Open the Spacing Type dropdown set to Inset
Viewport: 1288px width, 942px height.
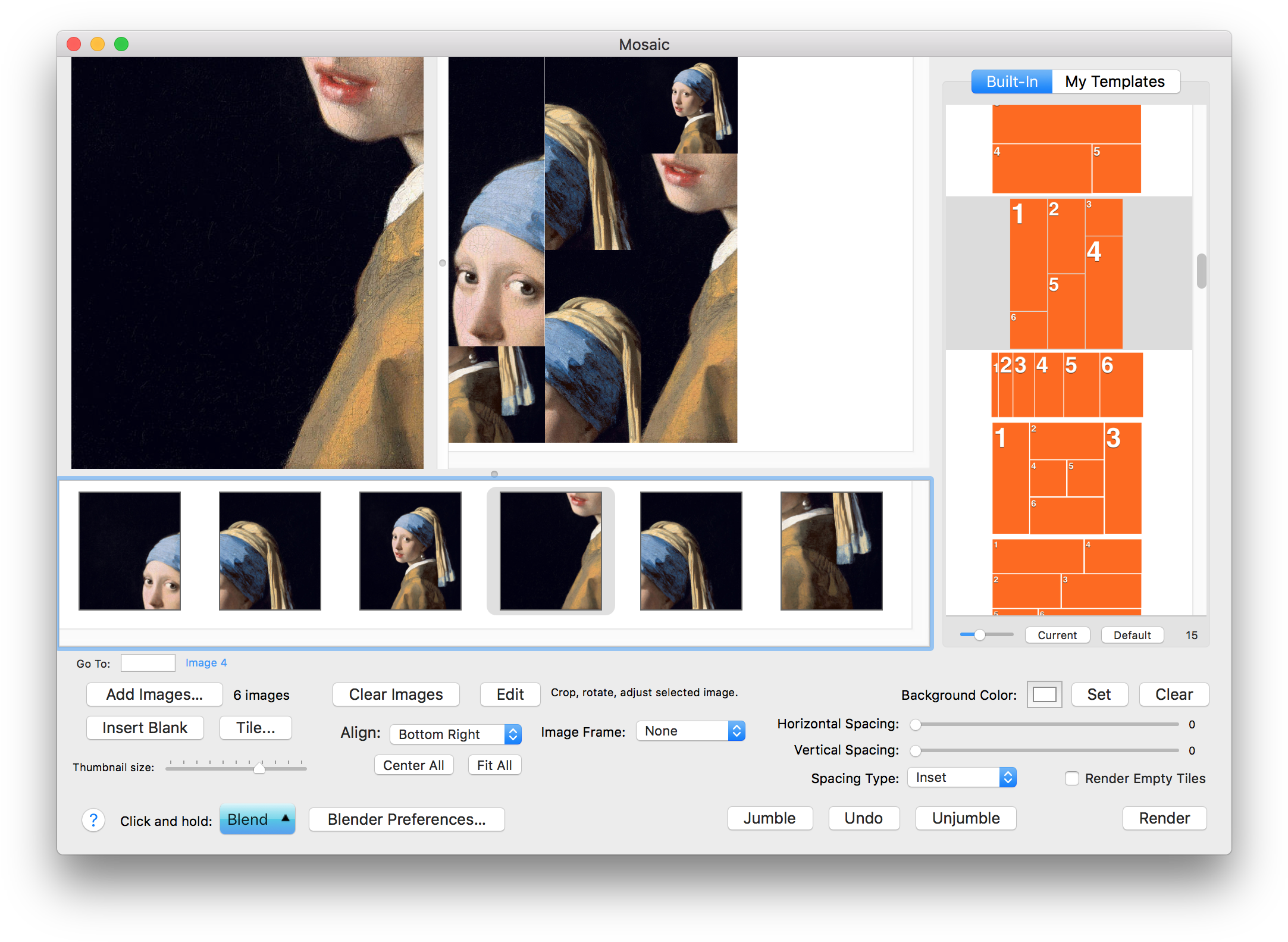962,777
